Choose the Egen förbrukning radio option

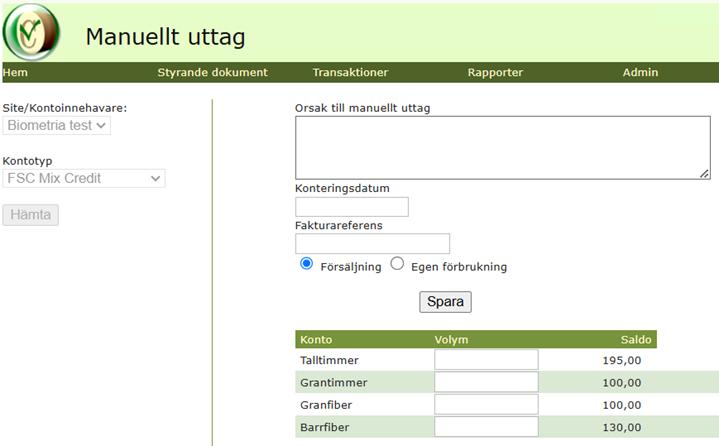(397, 264)
